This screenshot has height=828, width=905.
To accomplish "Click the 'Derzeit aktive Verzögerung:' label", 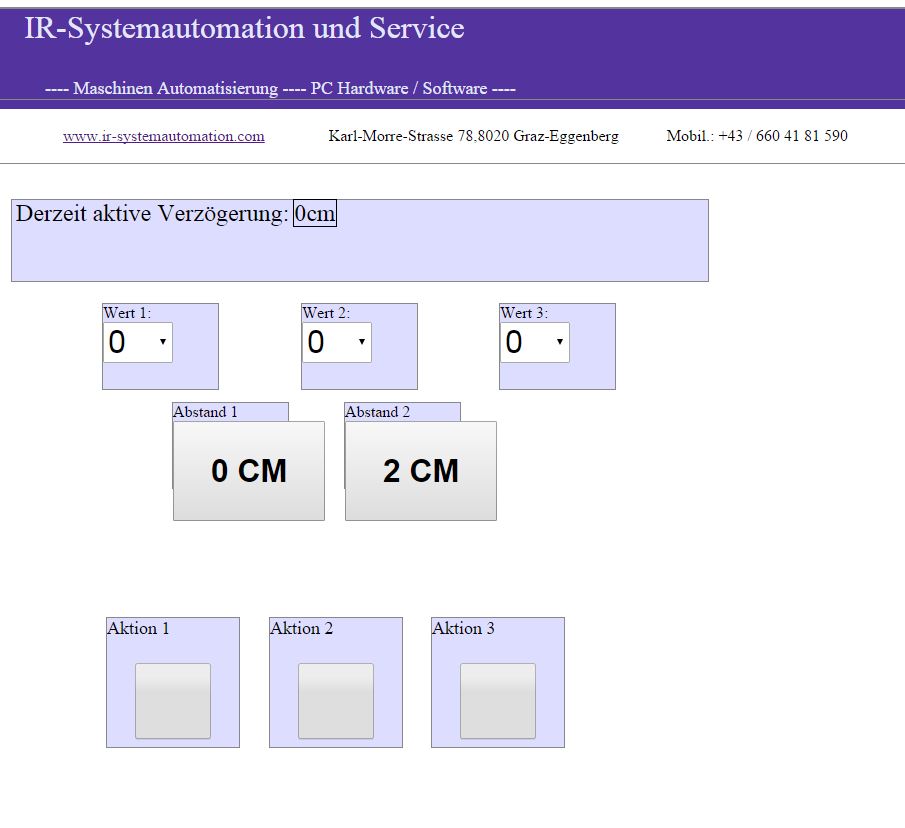I will coord(152,213).
